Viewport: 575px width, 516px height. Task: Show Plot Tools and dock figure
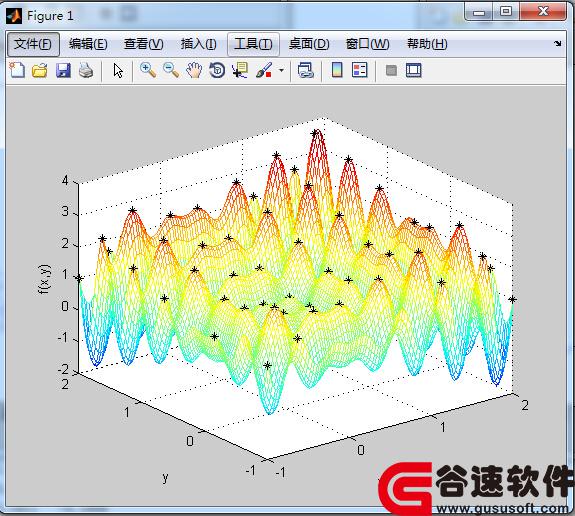tap(414, 70)
